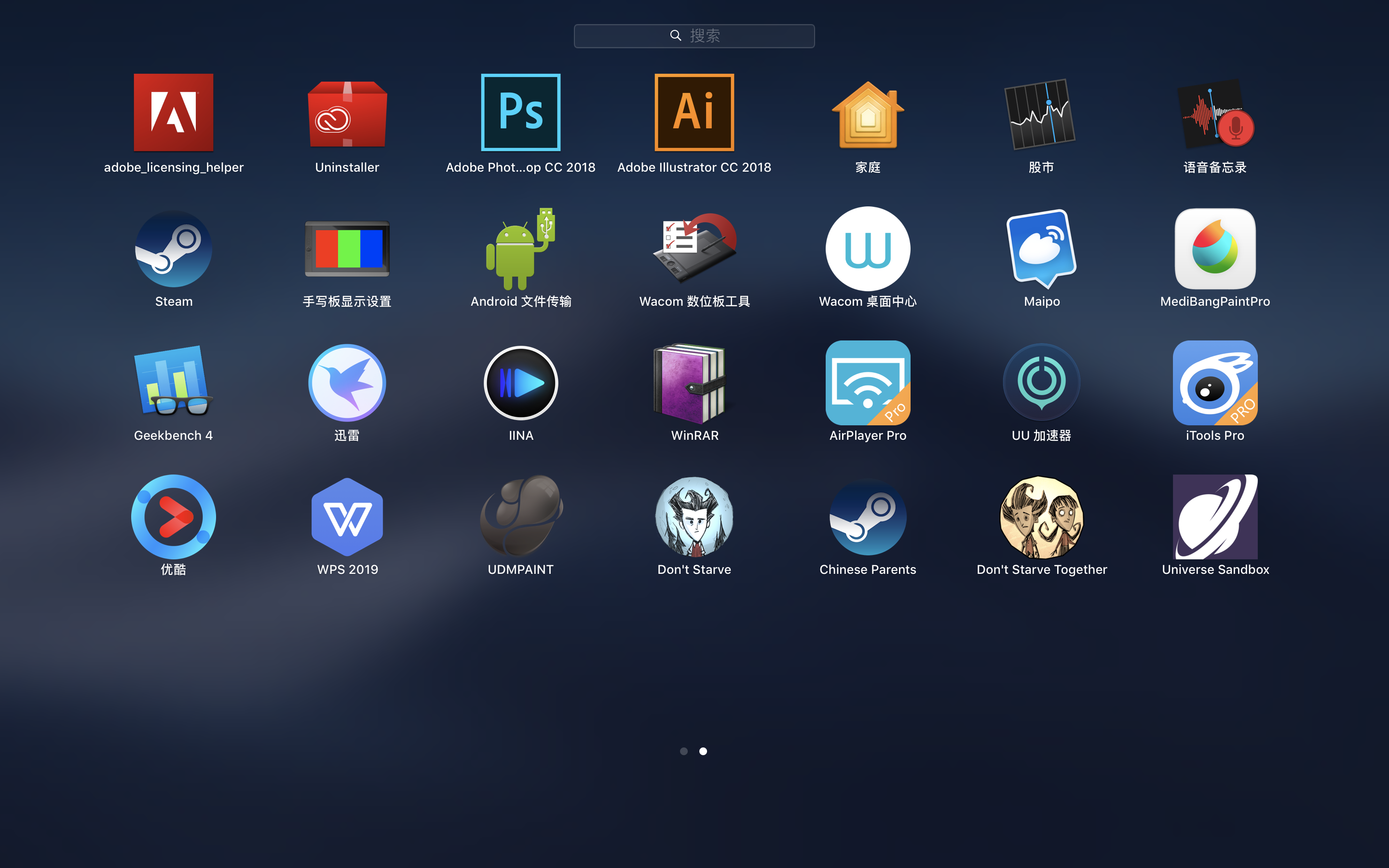The image size is (1389, 868).
Task: Open adobe_licensing_helper app
Action: point(173,112)
